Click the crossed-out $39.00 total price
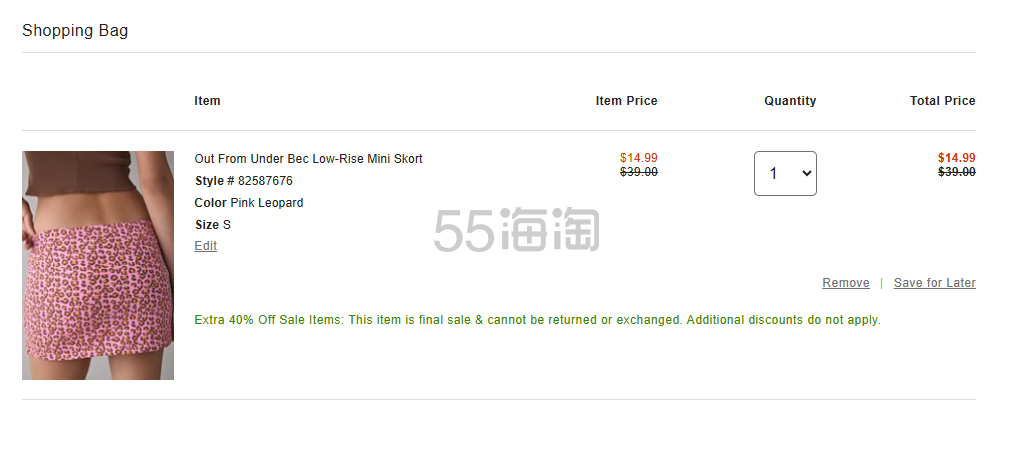 (956, 172)
